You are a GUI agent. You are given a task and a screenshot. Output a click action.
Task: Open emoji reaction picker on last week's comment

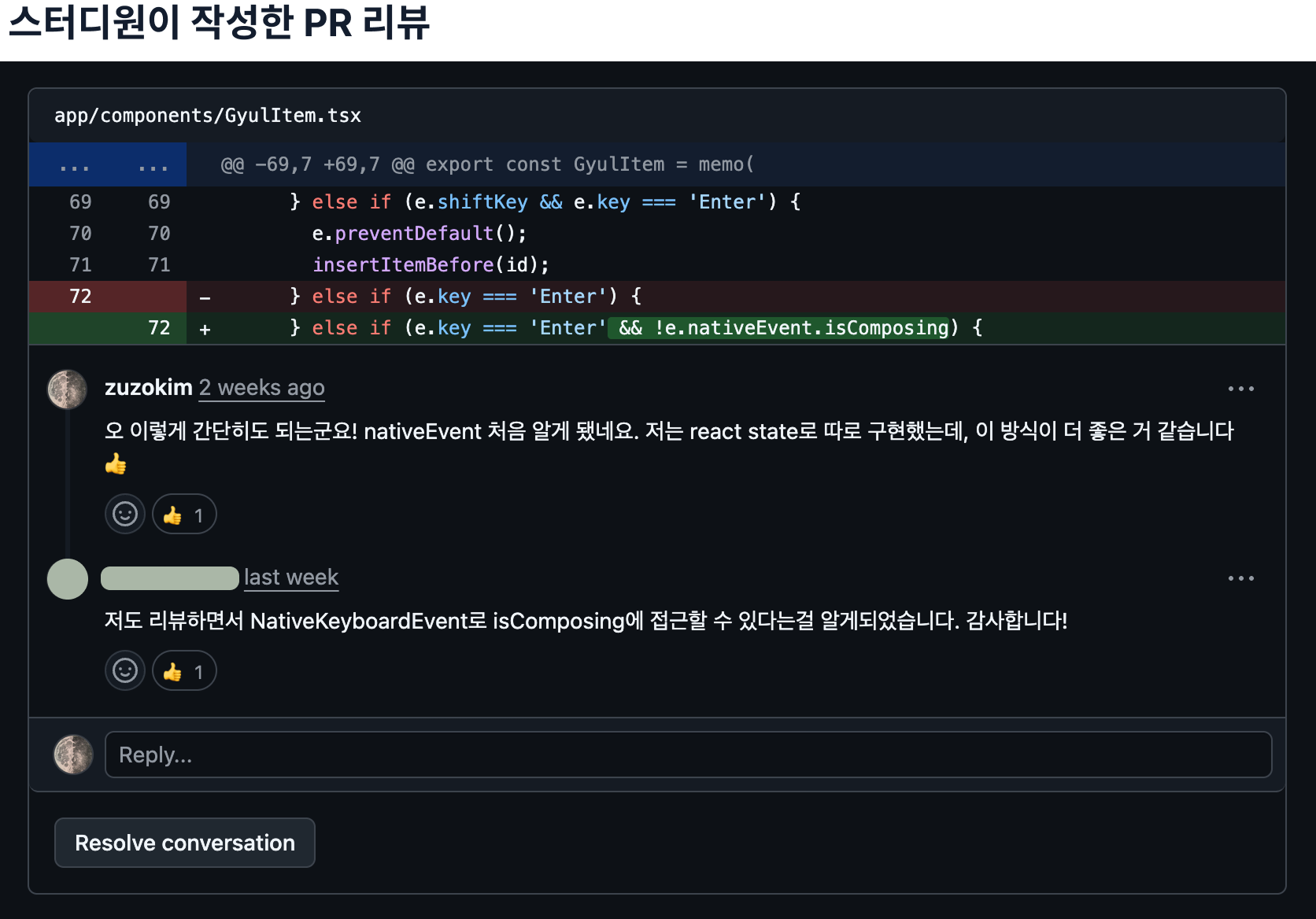click(x=125, y=671)
